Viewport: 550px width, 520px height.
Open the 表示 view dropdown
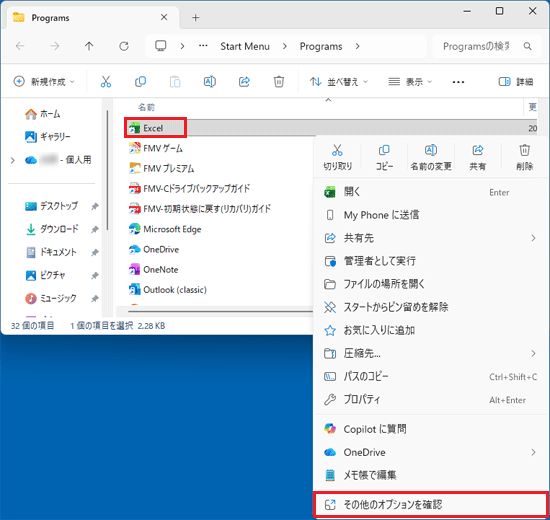click(x=410, y=82)
